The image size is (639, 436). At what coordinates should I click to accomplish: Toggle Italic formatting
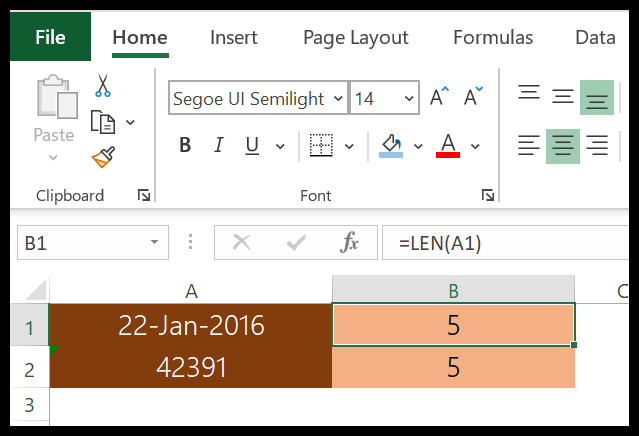[219, 145]
